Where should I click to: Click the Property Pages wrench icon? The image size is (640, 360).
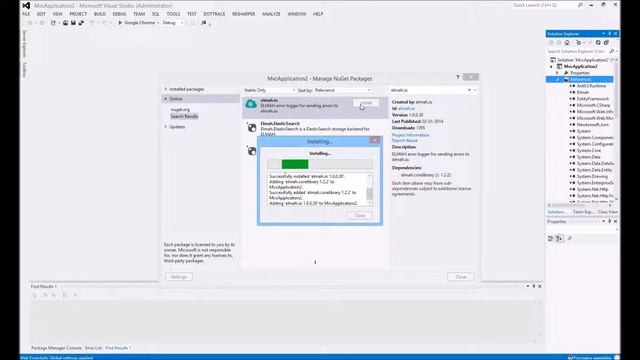click(x=570, y=238)
